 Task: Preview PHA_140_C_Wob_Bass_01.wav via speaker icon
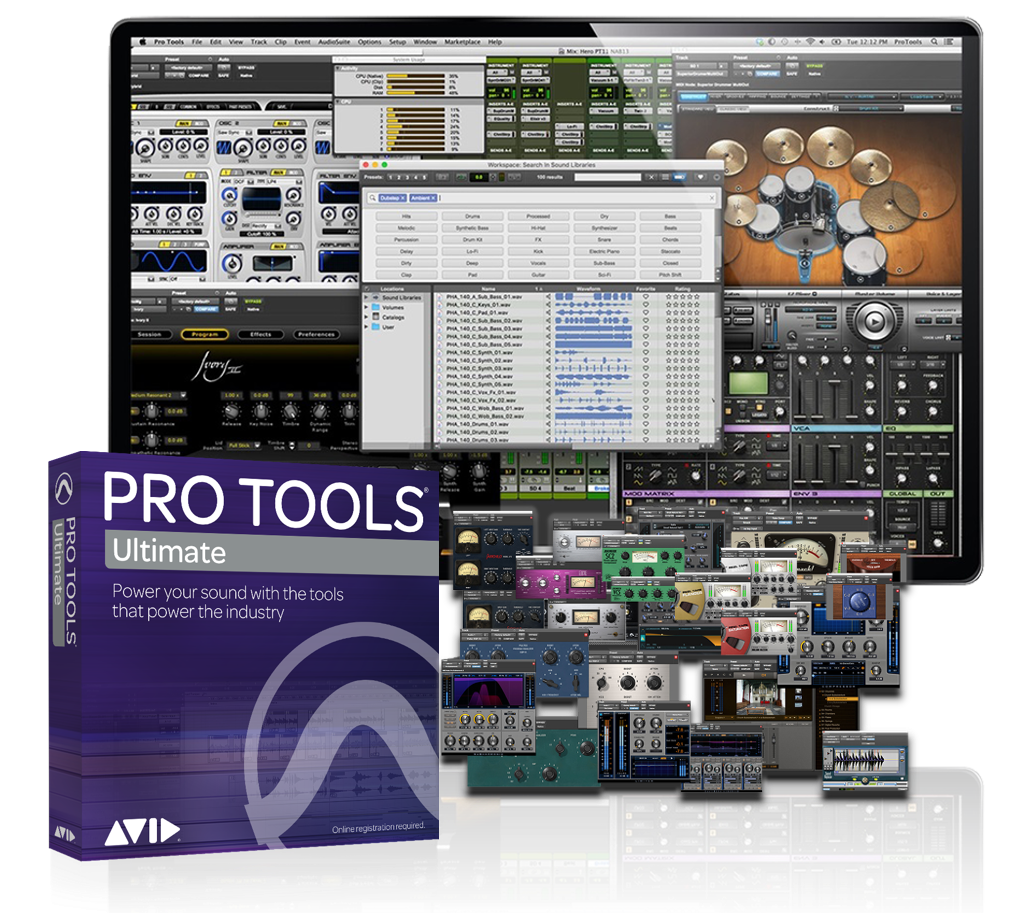pos(548,408)
